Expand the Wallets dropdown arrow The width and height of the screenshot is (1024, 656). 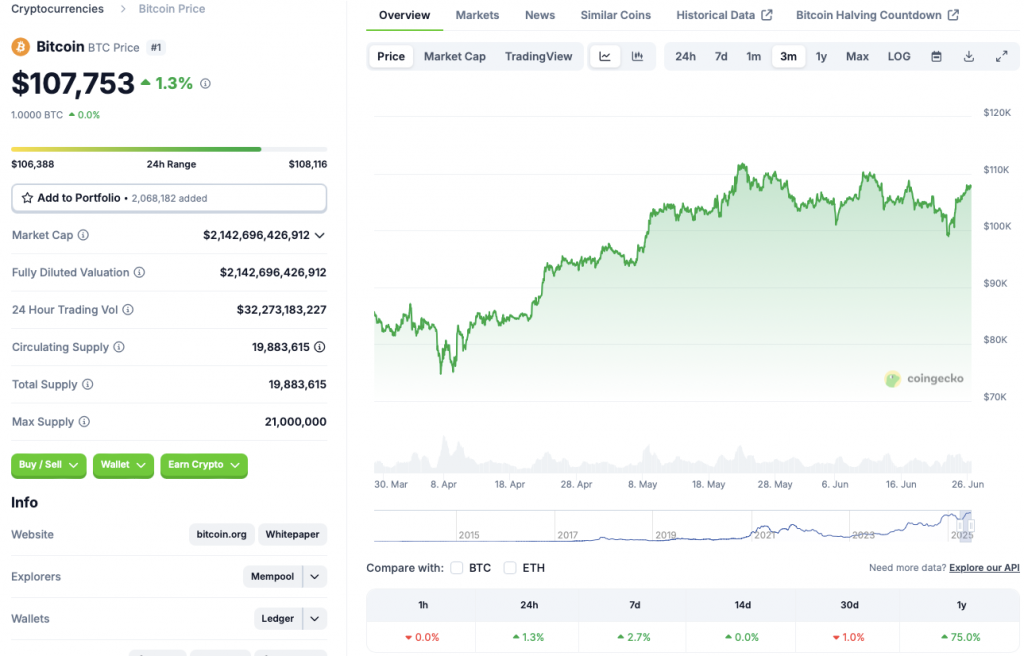[315, 619]
